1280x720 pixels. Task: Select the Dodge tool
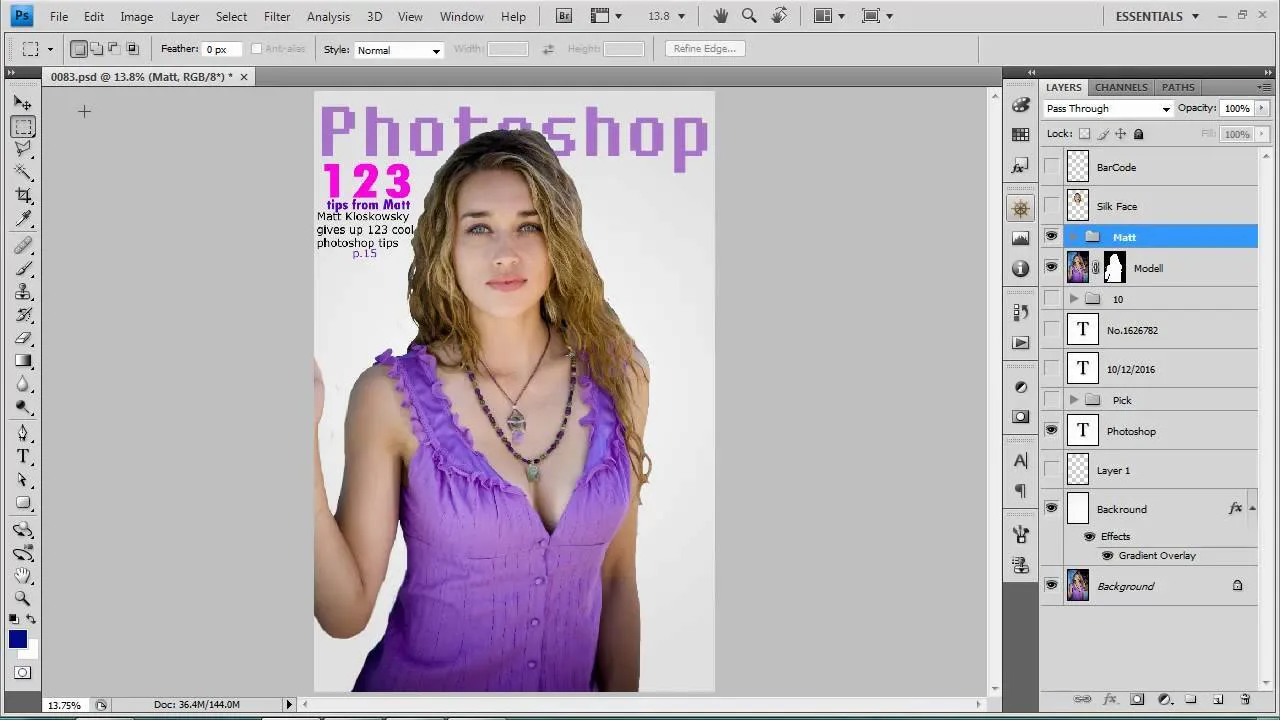pyautogui.click(x=23, y=406)
